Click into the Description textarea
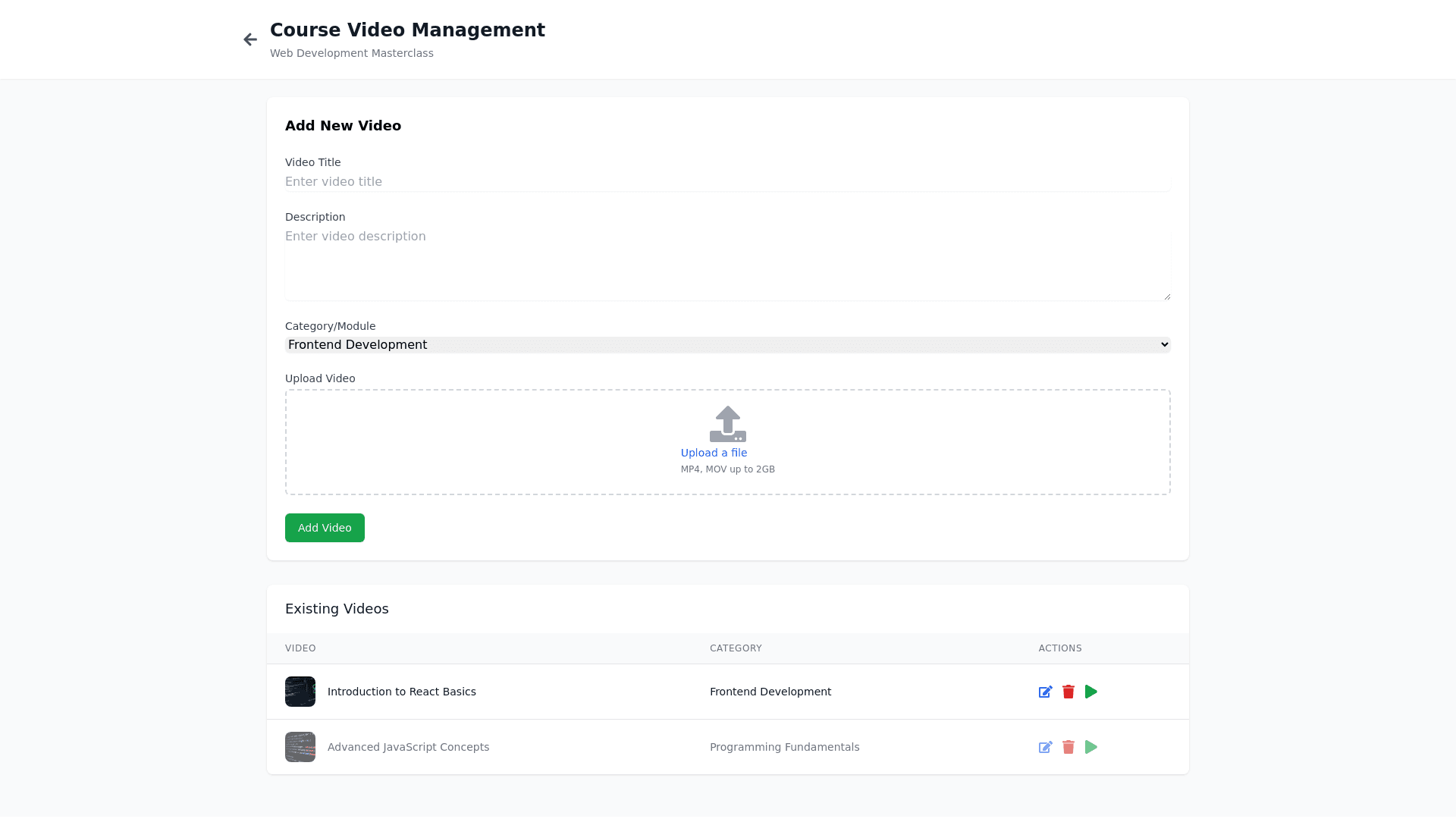Screen dimensions: 1456x819 (x=727, y=262)
